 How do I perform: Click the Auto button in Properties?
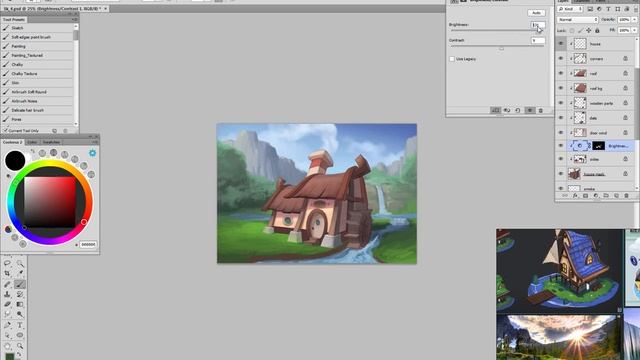(x=536, y=13)
